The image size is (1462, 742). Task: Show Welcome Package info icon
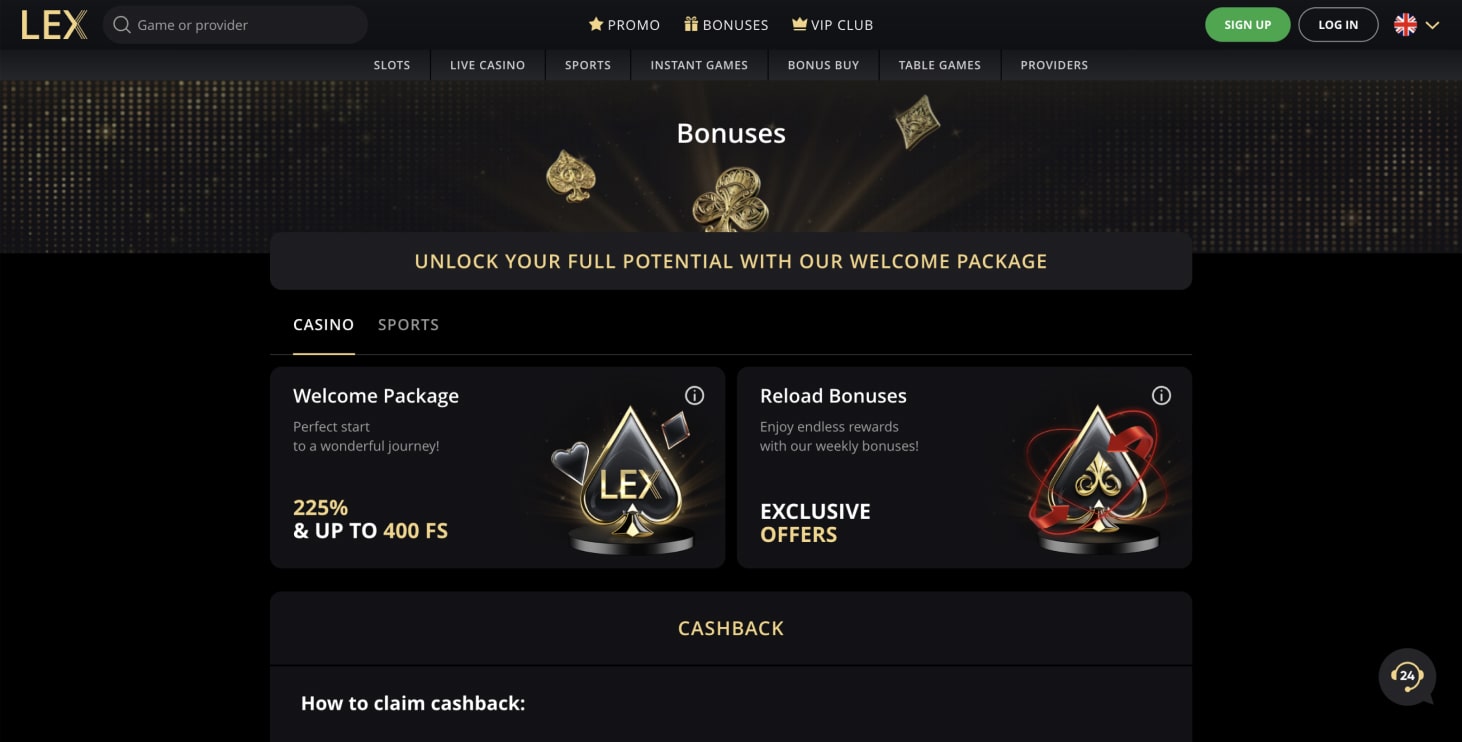[x=694, y=396]
